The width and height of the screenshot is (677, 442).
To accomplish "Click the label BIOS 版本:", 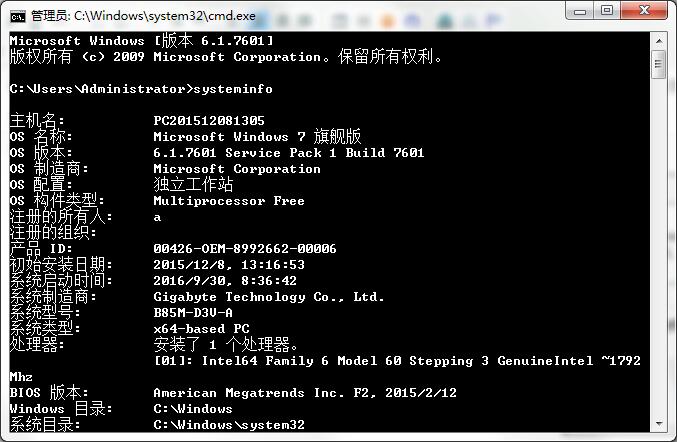I will click(x=49, y=392).
